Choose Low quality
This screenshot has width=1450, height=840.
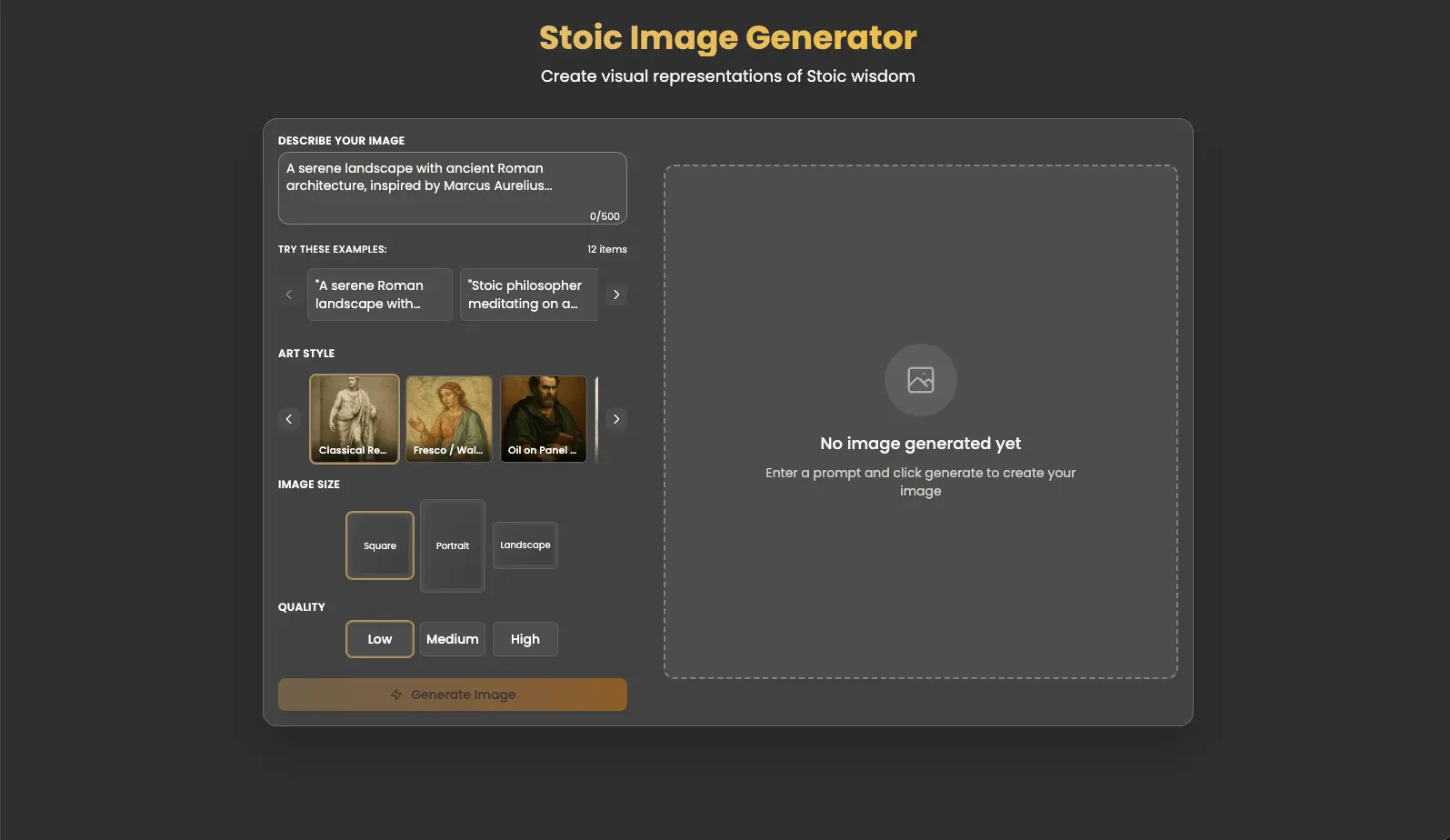380,639
